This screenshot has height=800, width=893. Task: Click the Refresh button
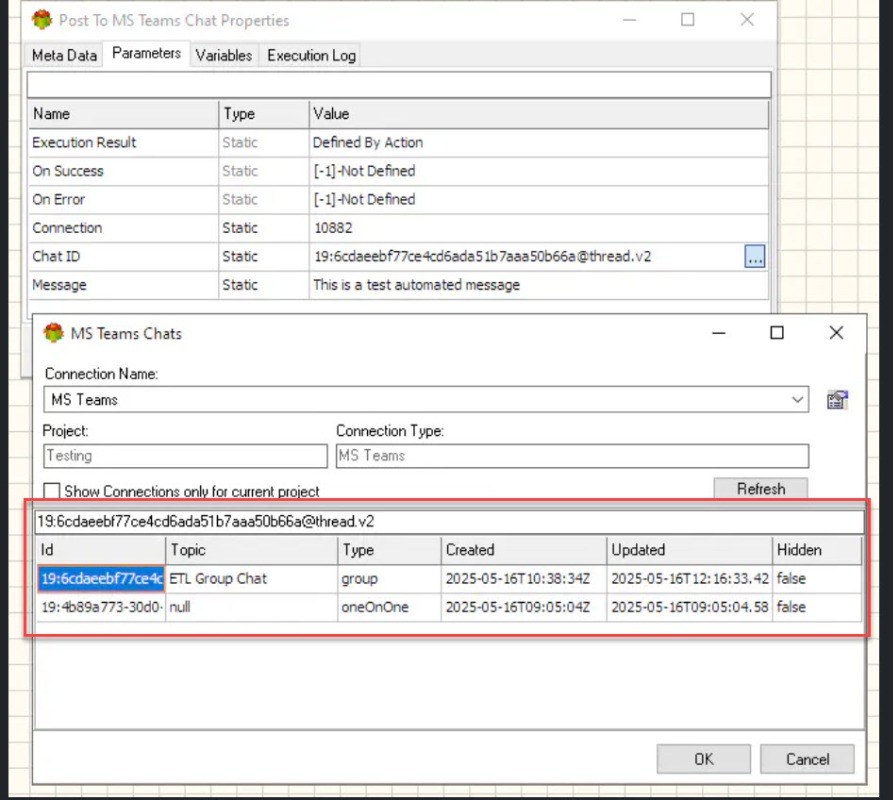click(760, 489)
